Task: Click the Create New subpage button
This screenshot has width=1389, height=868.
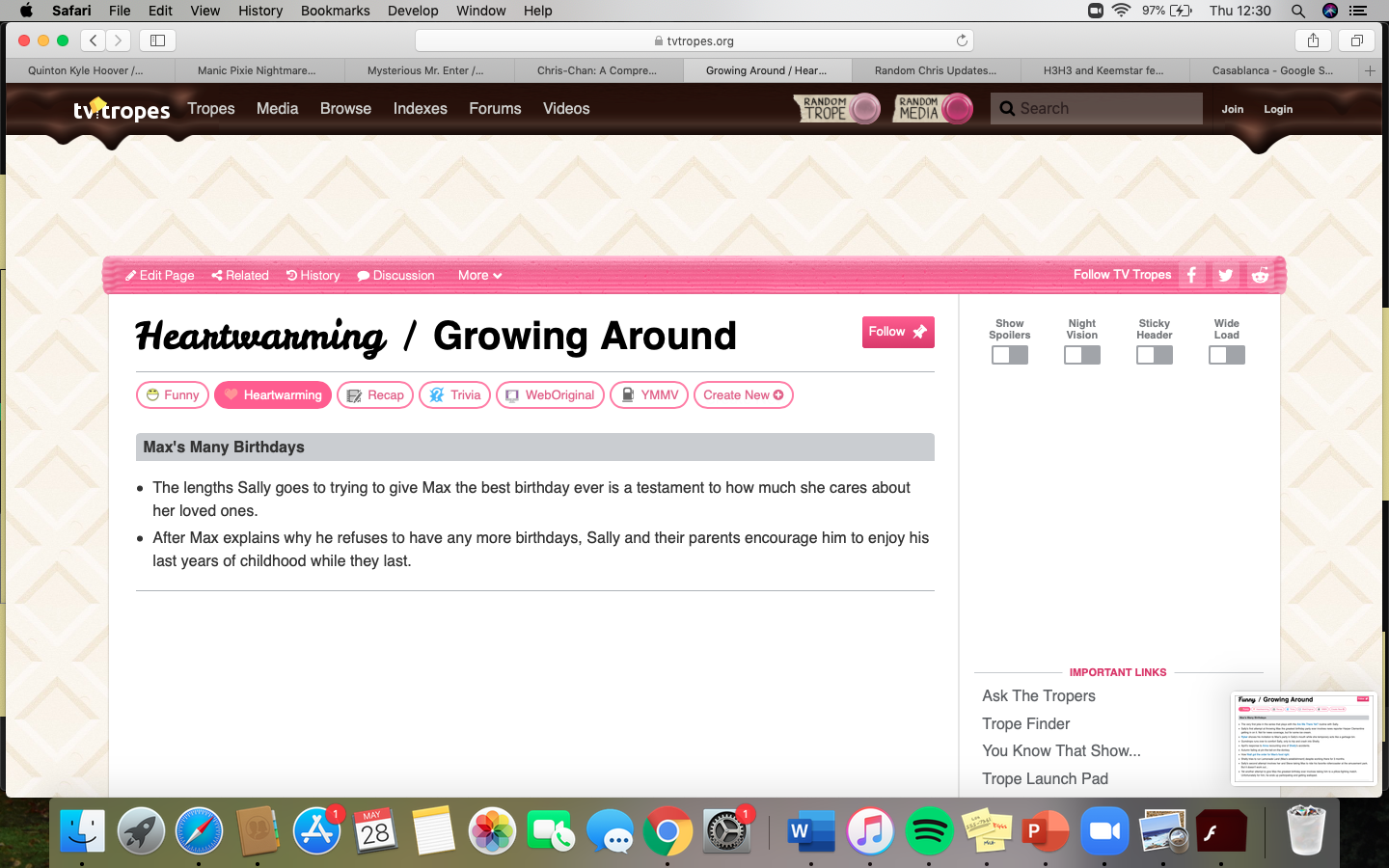Action: (x=744, y=395)
